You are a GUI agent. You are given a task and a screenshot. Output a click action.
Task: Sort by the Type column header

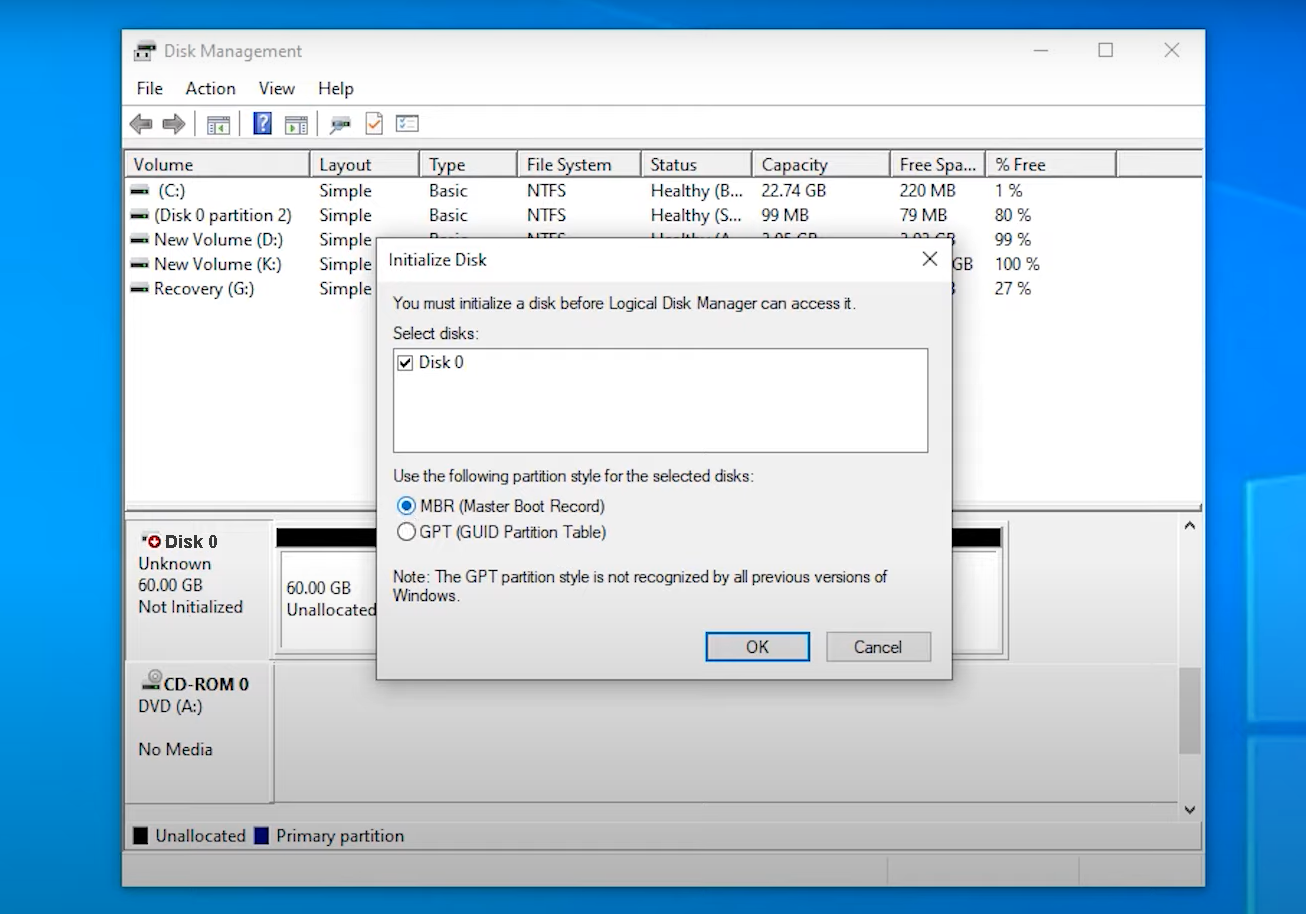[x=468, y=165]
